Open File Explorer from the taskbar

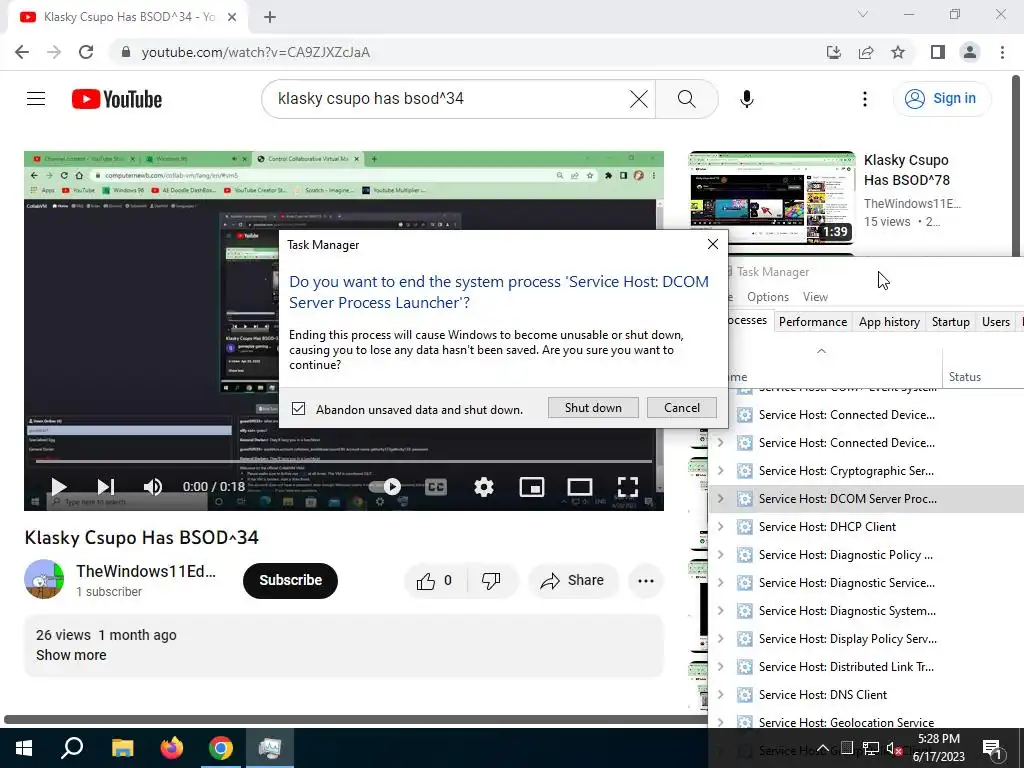(x=122, y=748)
